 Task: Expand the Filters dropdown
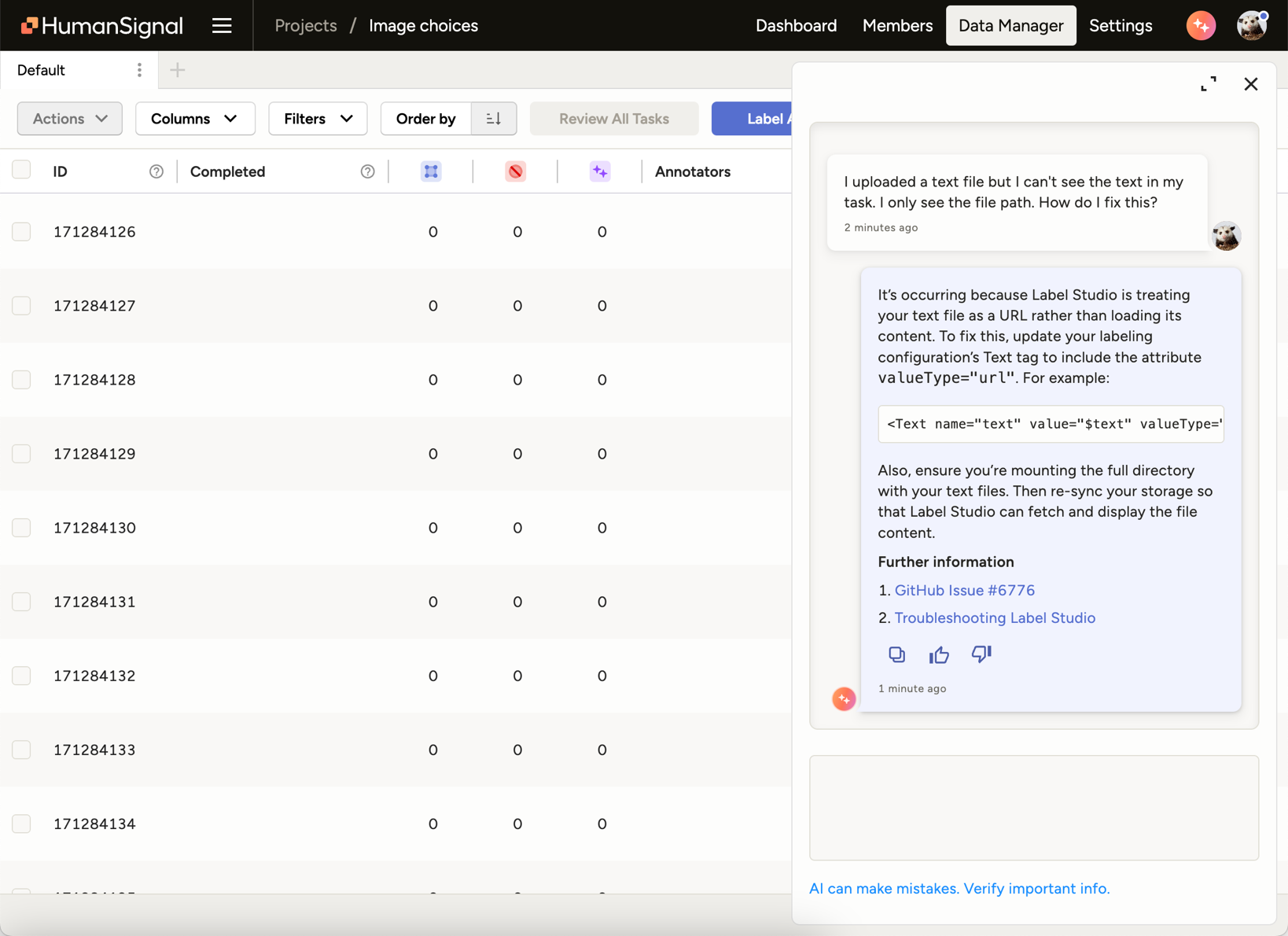pyautogui.click(x=318, y=118)
